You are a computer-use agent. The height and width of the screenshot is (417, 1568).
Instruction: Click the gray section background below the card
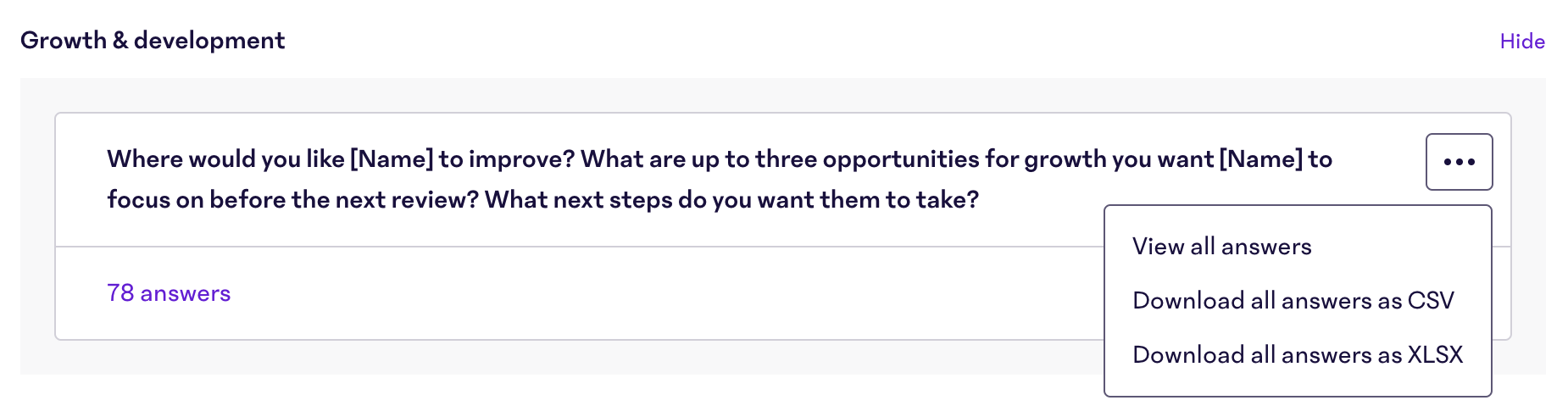click(x=559, y=358)
